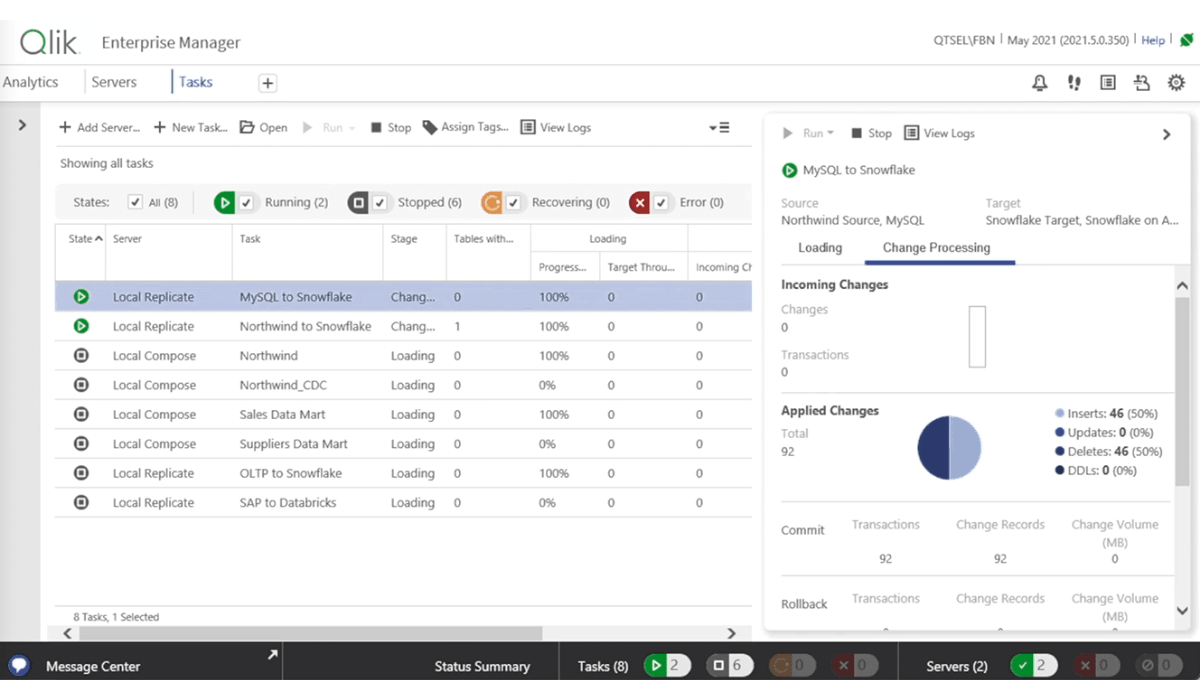Click servers OK badge in status bar

1034,666
